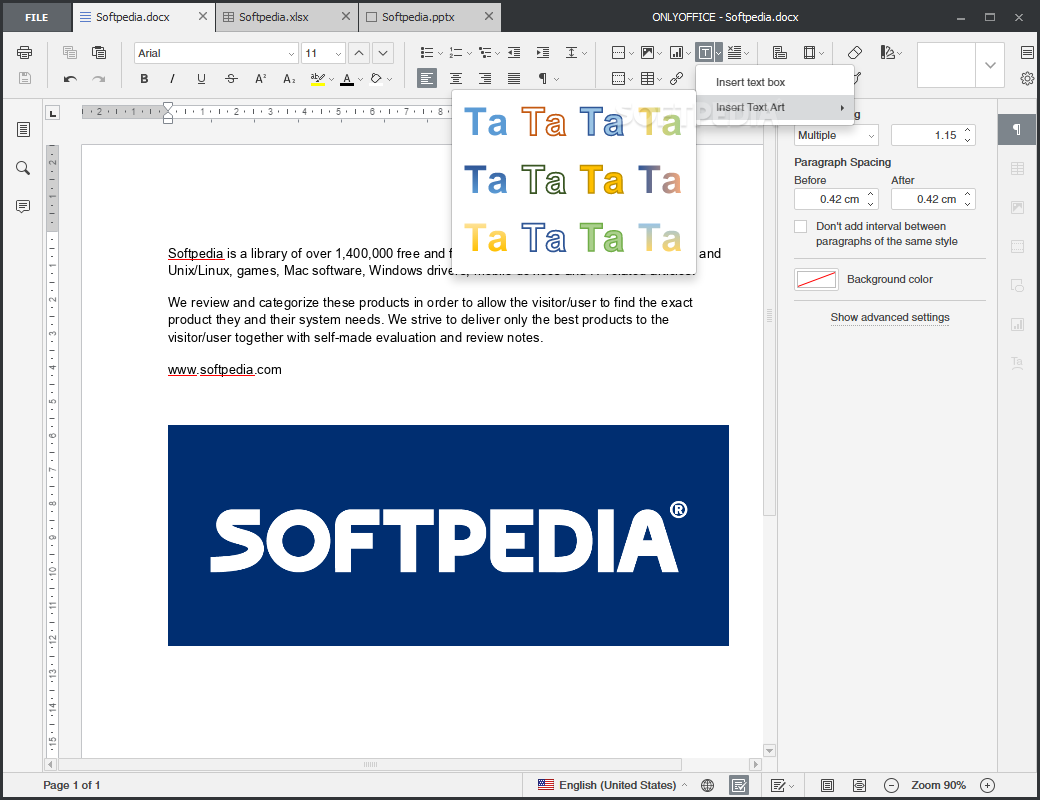Click Fit to page icon
This screenshot has height=800, width=1040.
(827, 785)
